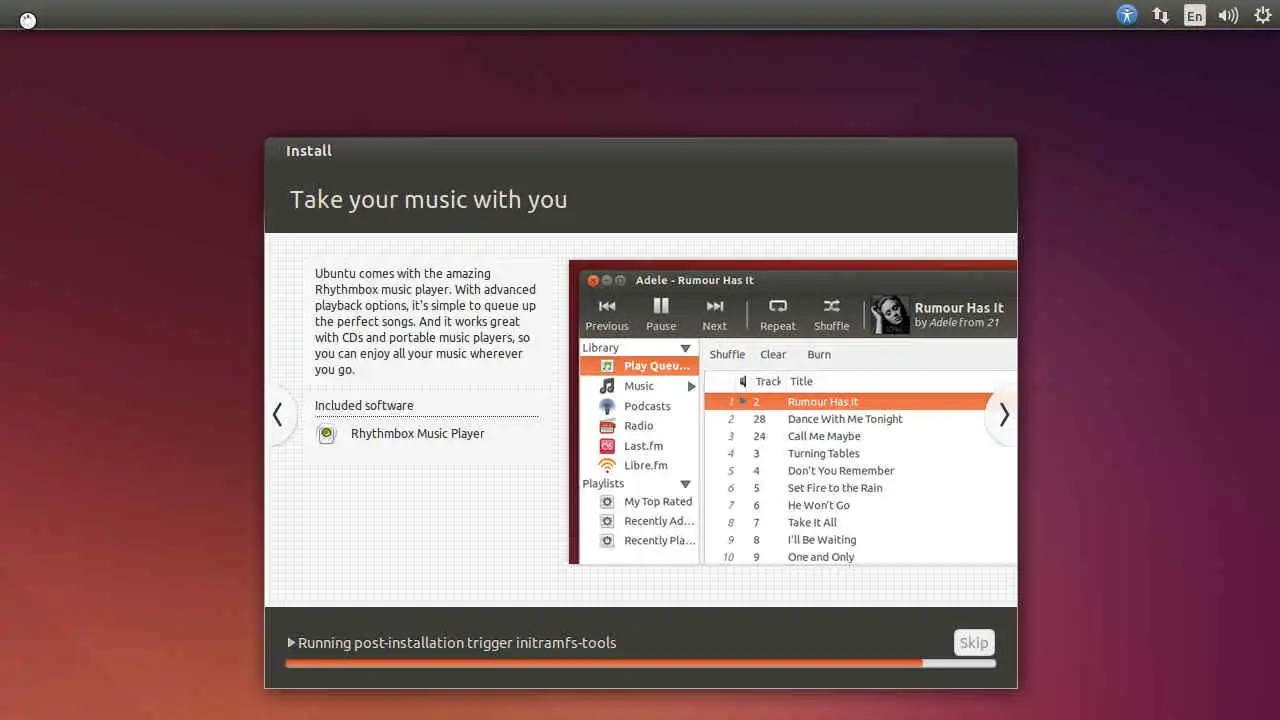Image resolution: width=1280 pixels, height=720 pixels.
Task: Select the Last.fm icon in sidebar
Action: click(607, 446)
